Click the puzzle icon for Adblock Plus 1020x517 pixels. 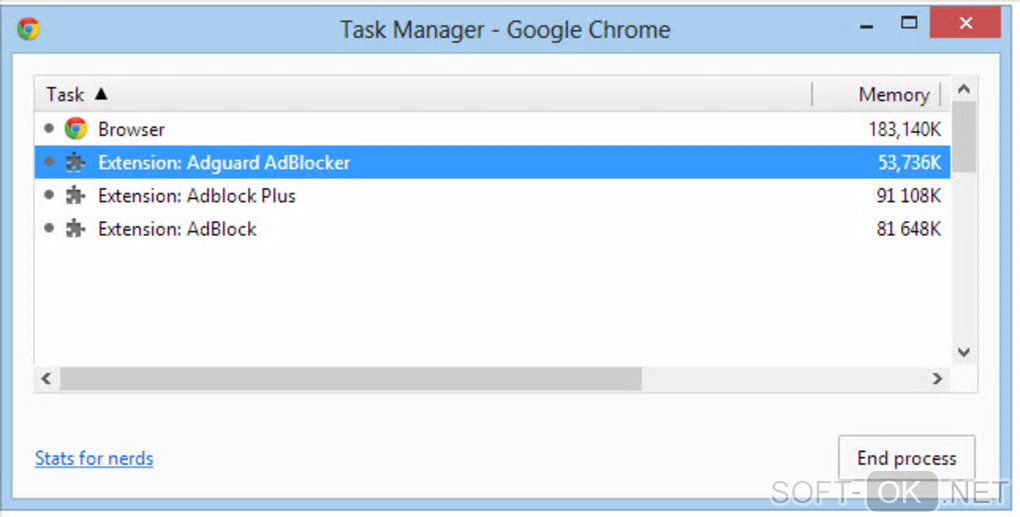[75, 196]
